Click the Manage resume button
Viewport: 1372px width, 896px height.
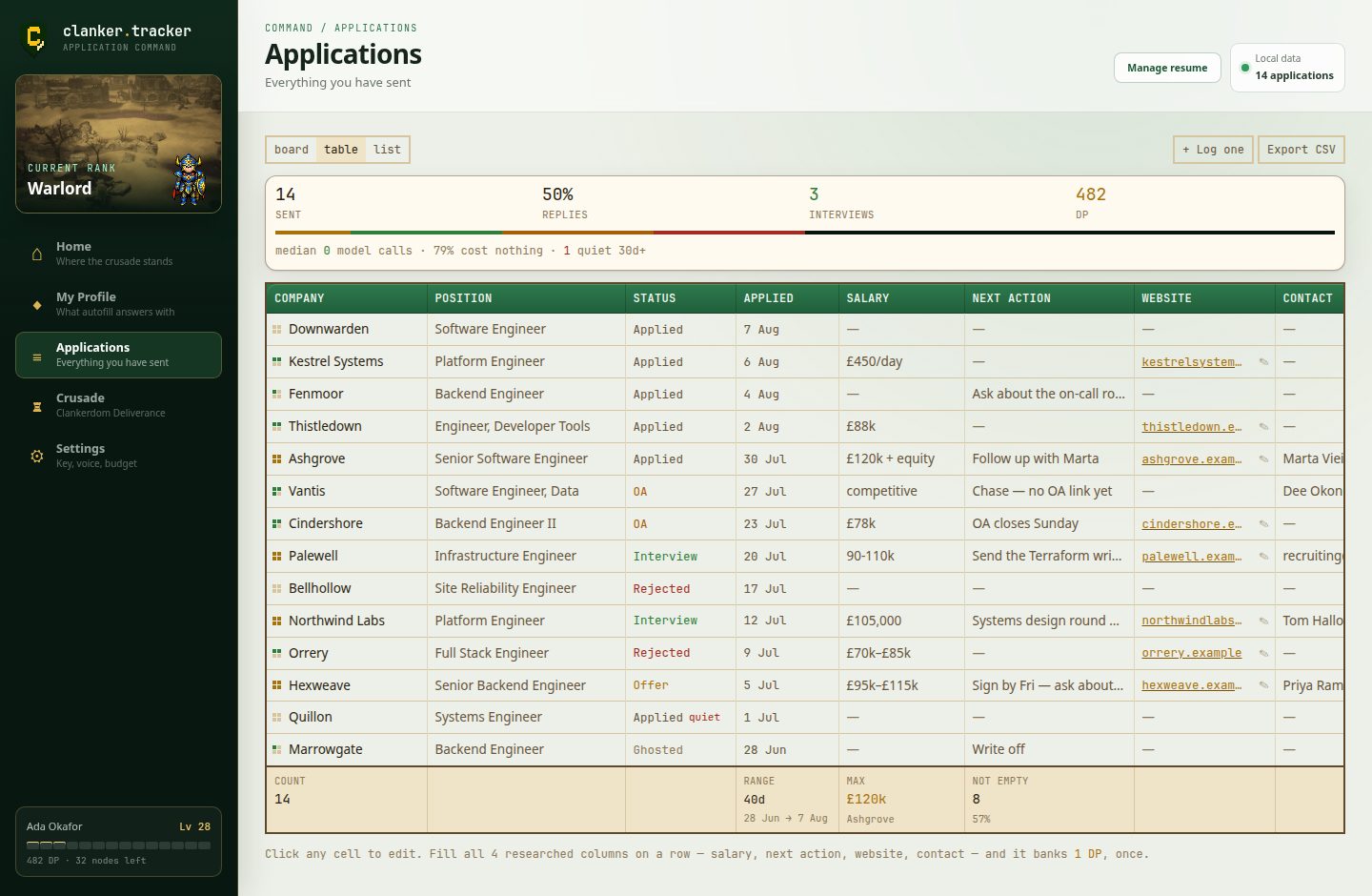[1167, 68]
